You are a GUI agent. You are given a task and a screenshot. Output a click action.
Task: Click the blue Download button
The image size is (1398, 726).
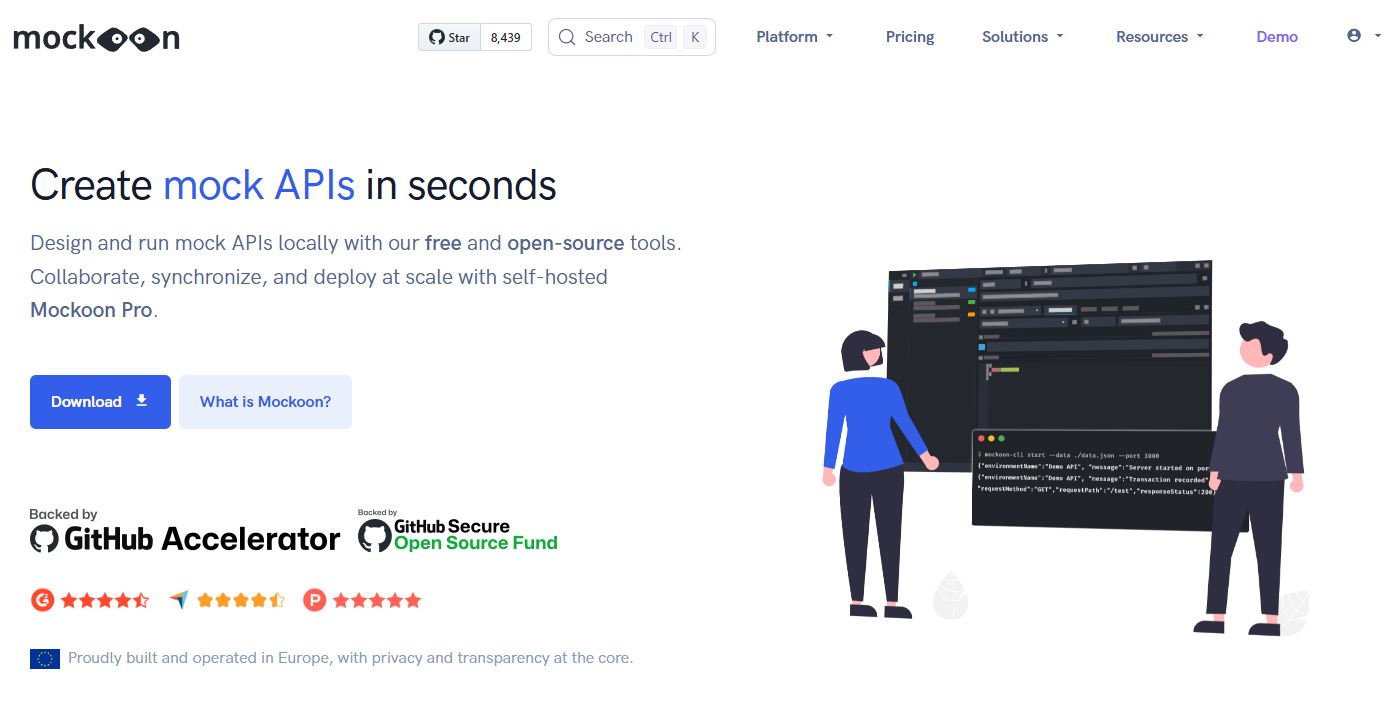tap(100, 402)
